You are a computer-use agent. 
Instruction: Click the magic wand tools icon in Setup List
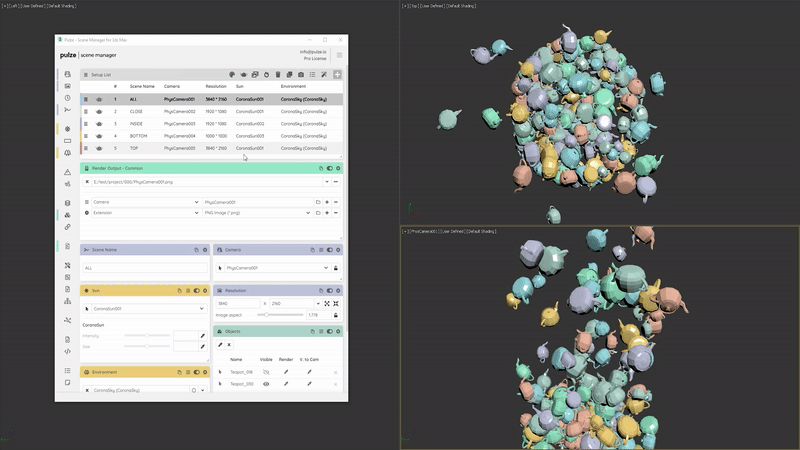point(324,74)
